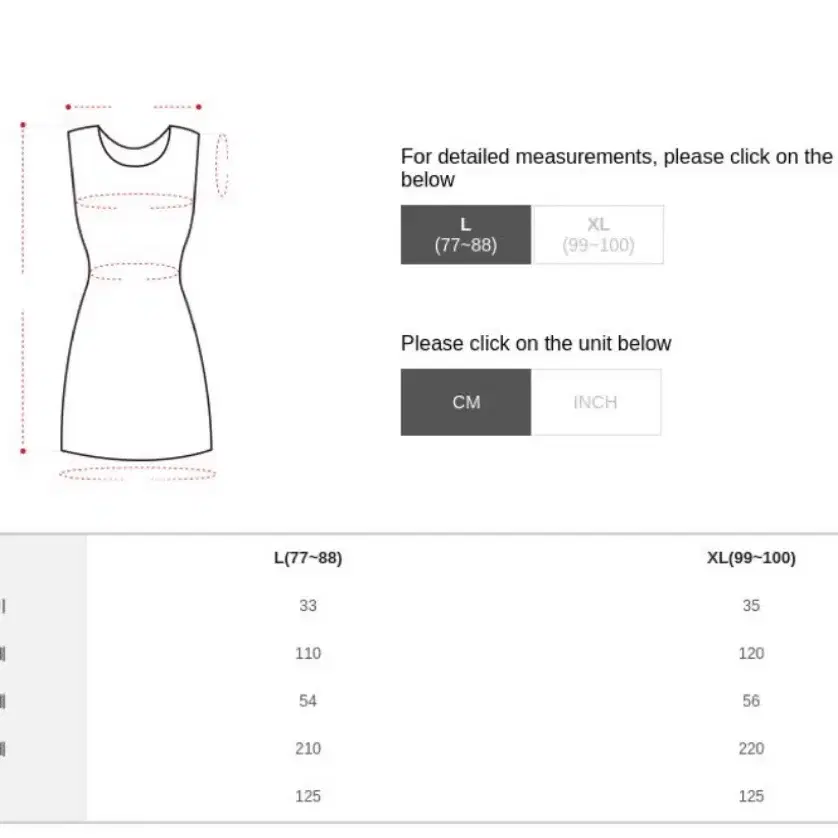838x838 pixels.
Task: Click the right shoulder width marker dot
Action: (199, 107)
